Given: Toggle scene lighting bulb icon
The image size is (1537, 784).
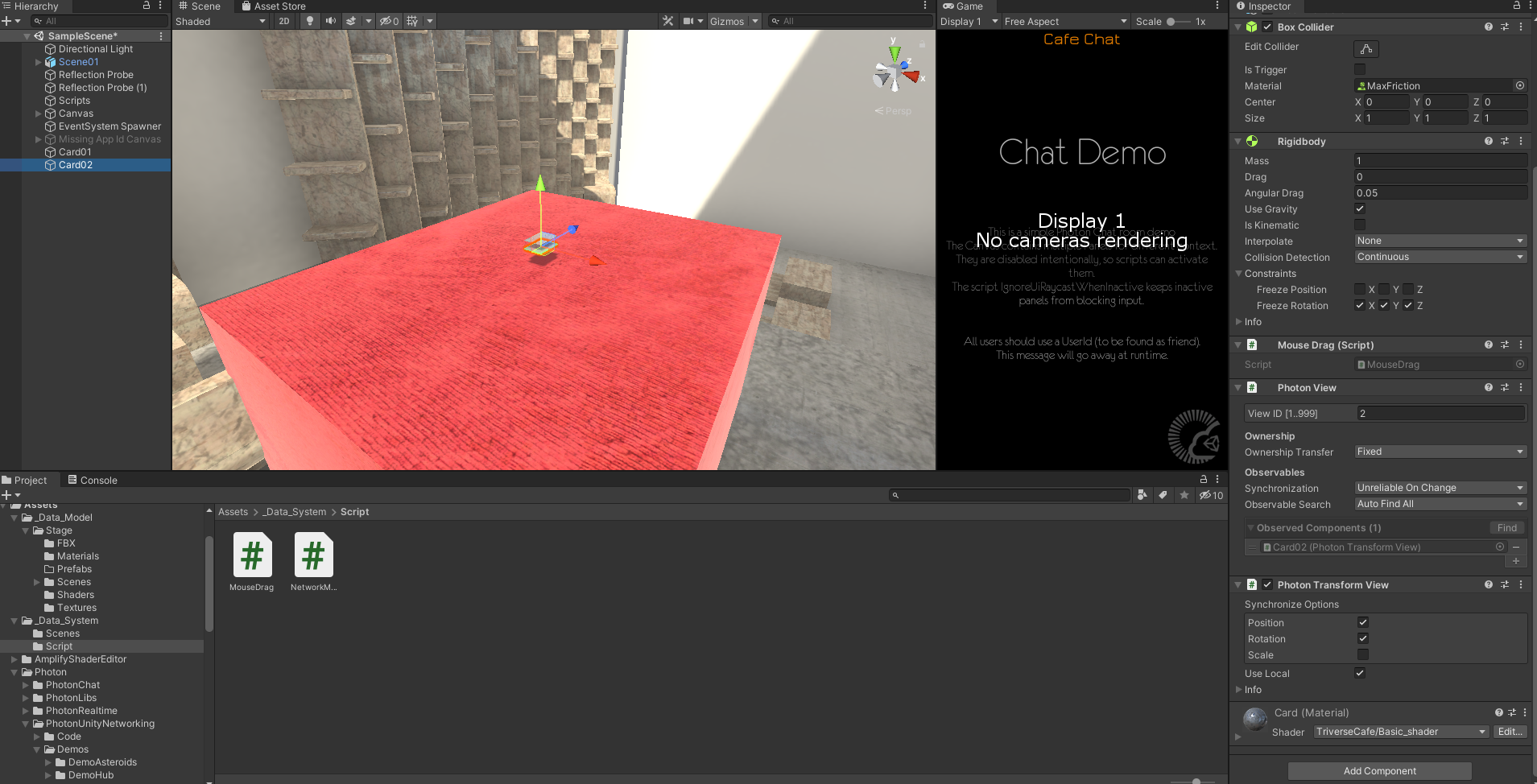Looking at the screenshot, I should click(x=309, y=21).
